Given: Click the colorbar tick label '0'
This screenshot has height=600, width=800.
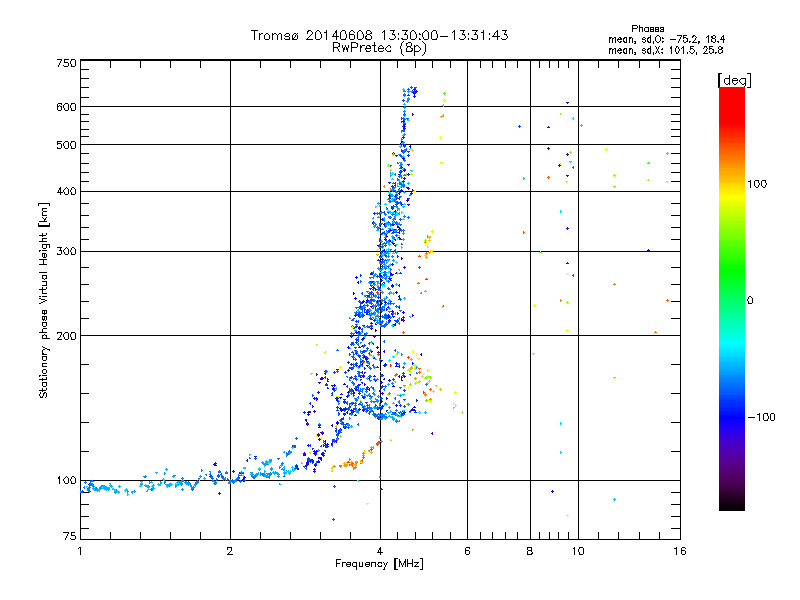Looking at the screenshot, I should 750,300.
